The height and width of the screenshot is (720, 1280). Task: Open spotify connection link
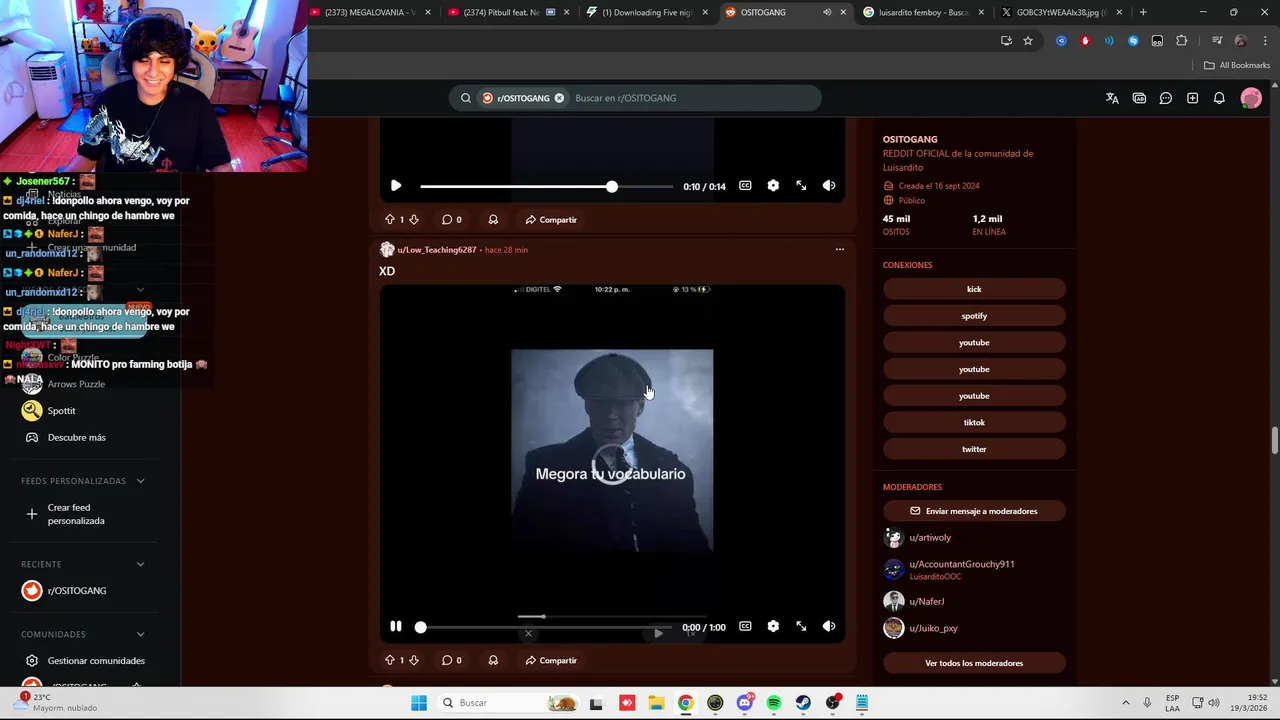click(974, 316)
